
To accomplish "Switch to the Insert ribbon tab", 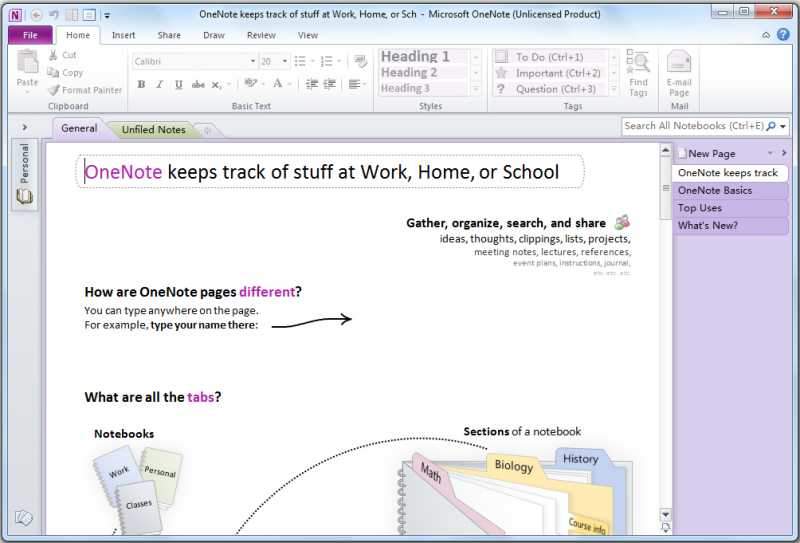I will point(123,35).
